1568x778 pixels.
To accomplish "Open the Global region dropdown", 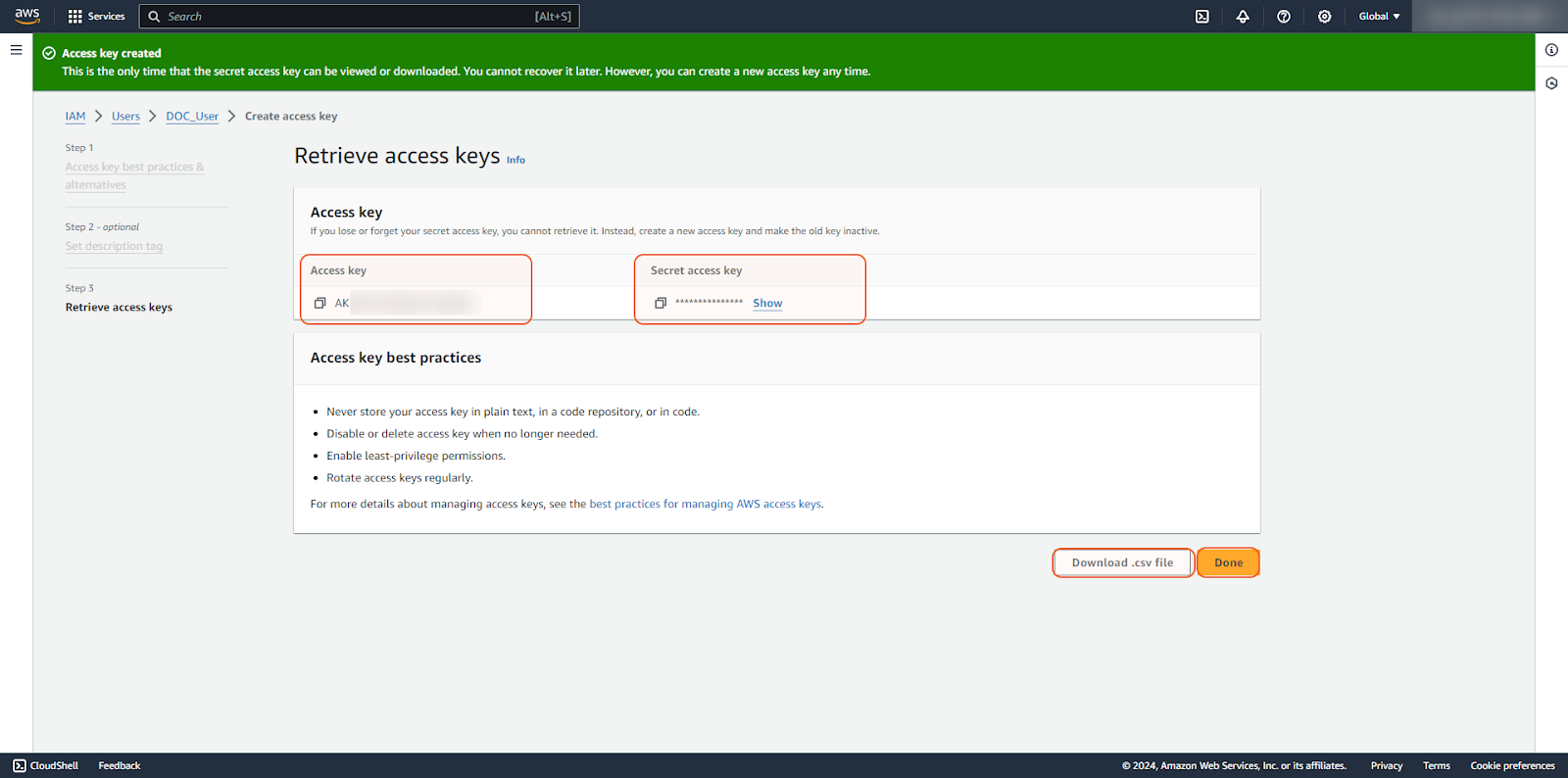I will click(x=1379, y=17).
